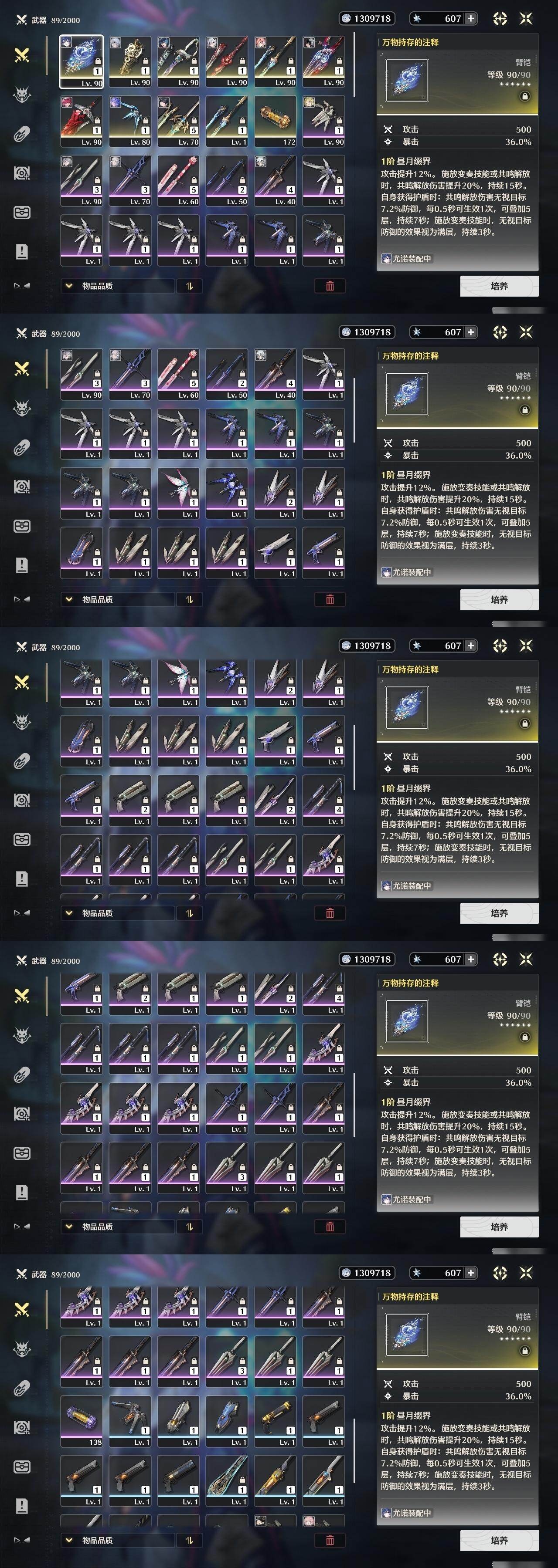The image size is (558, 1568).
Task: Click the plus icon beside 607 in top screen
Action: click(471, 18)
